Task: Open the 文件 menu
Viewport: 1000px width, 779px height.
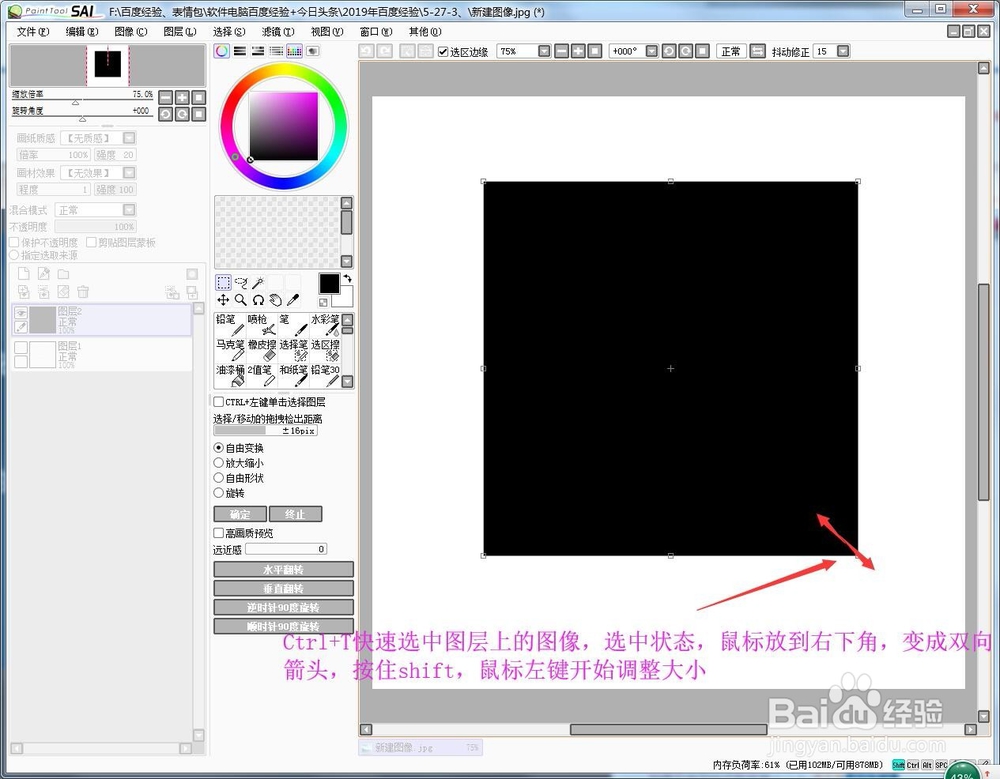Action: 33,32
